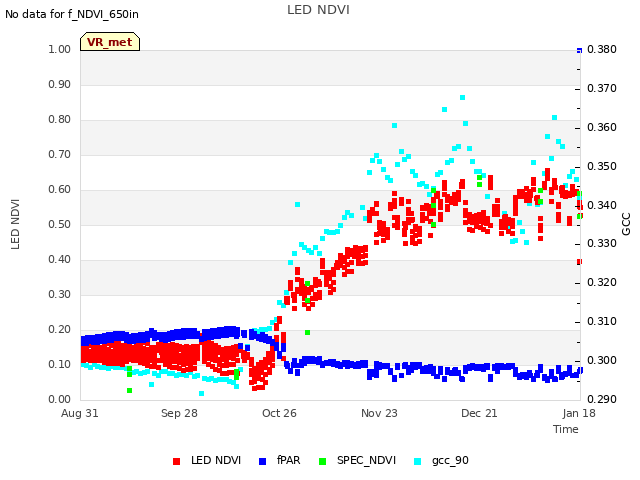Click the 0.20 left axis tick label
The width and height of the screenshot is (640, 480).
point(60,329)
